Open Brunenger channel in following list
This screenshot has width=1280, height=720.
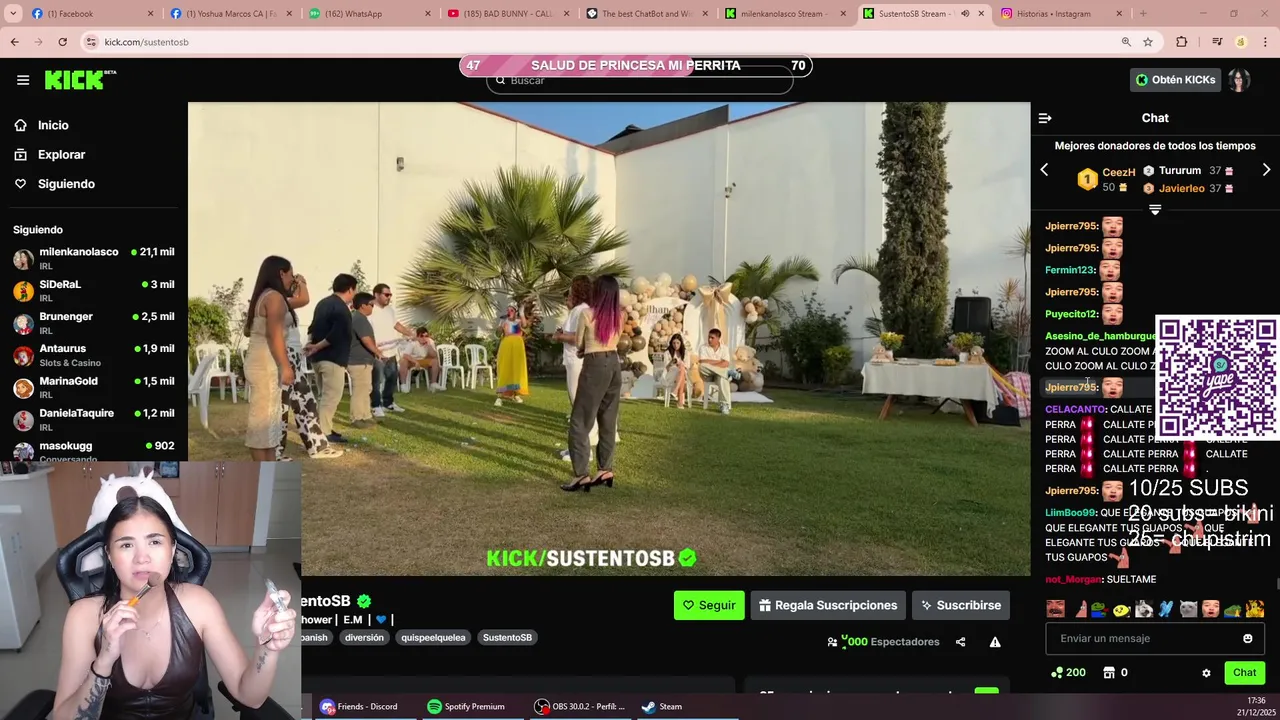pos(94,323)
